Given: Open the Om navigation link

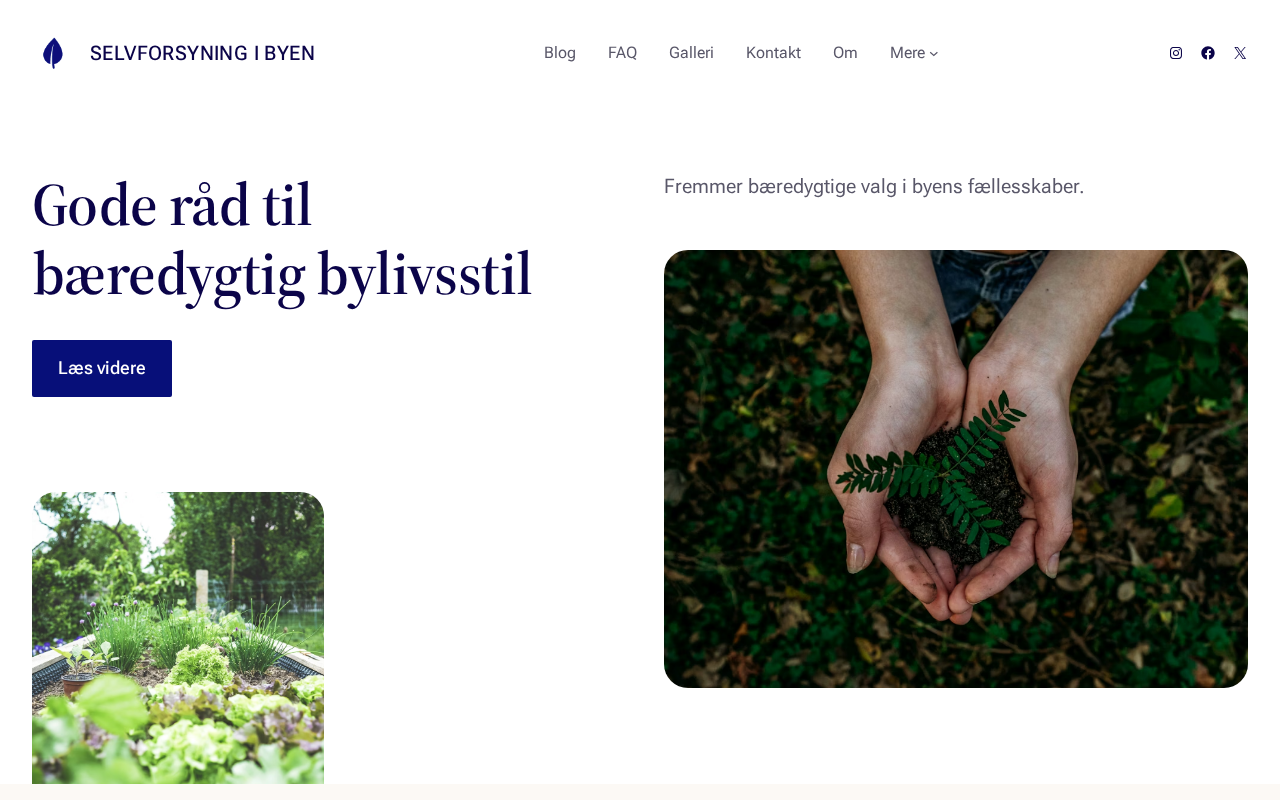Looking at the screenshot, I should 845,53.
